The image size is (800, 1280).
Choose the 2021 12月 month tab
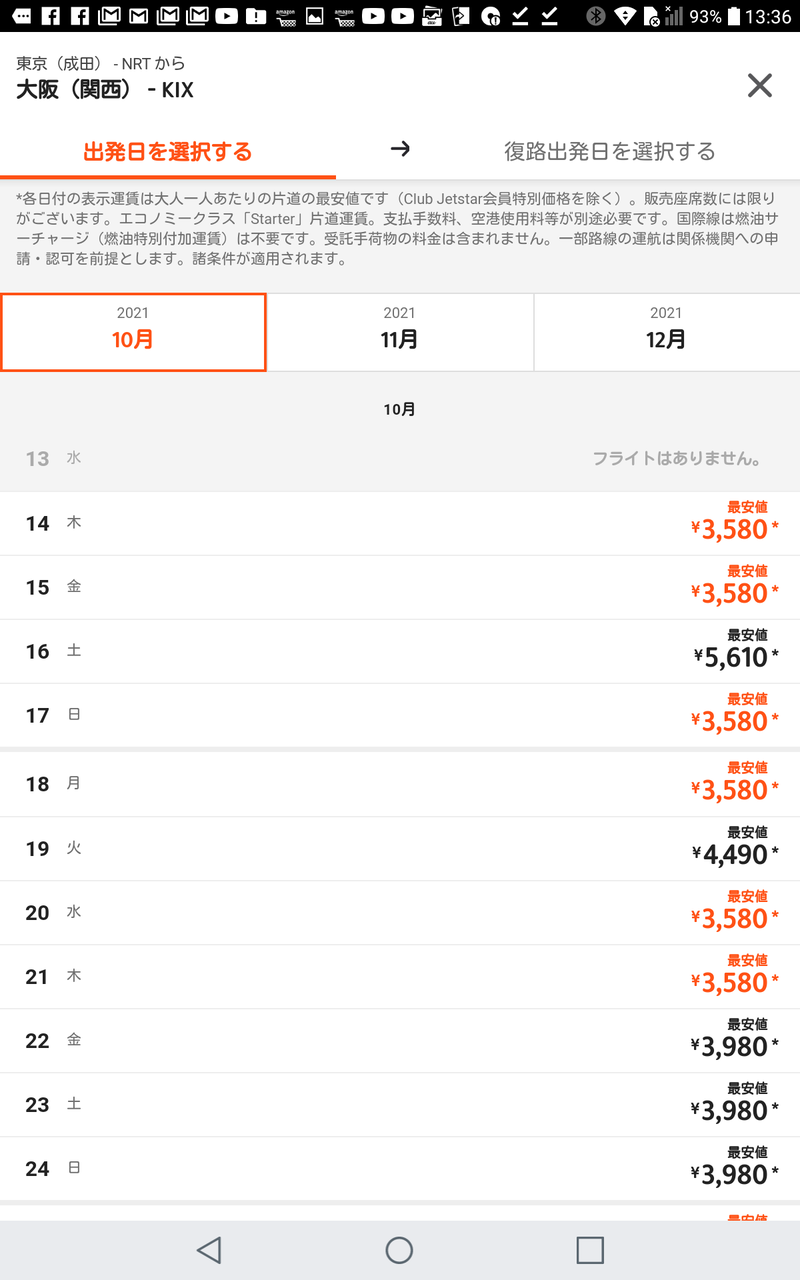point(667,331)
